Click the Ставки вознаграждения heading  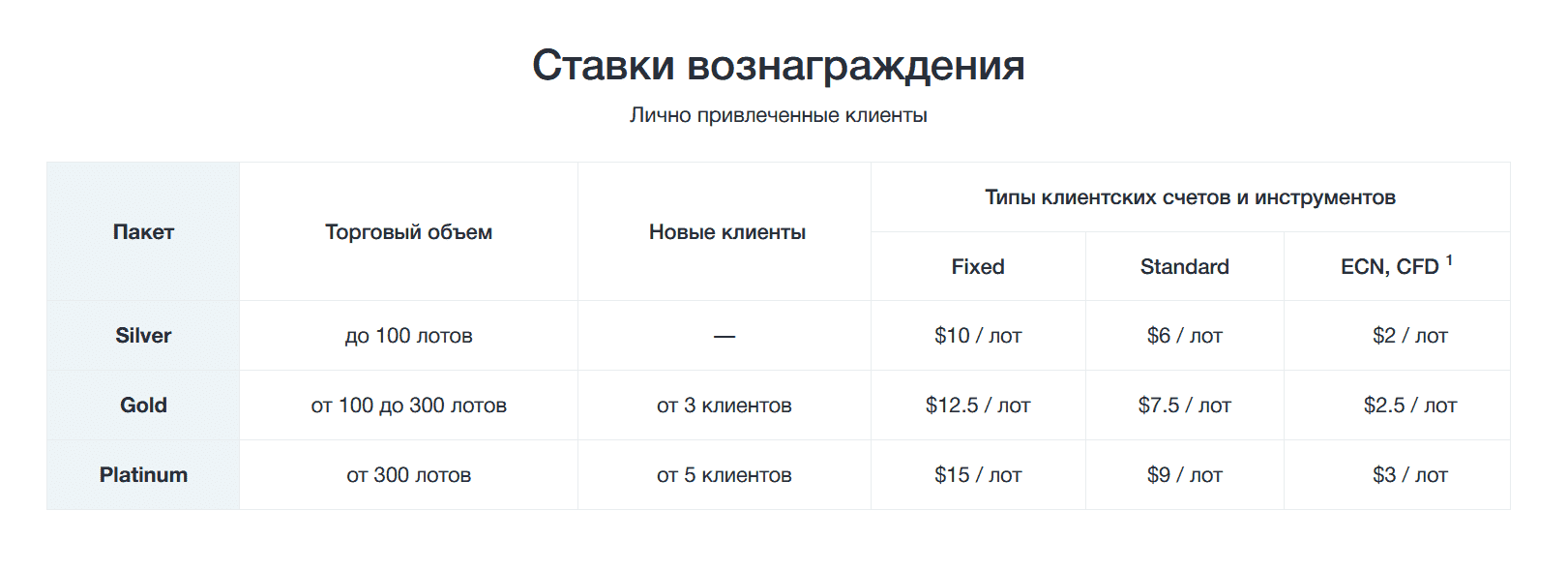pos(778,66)
